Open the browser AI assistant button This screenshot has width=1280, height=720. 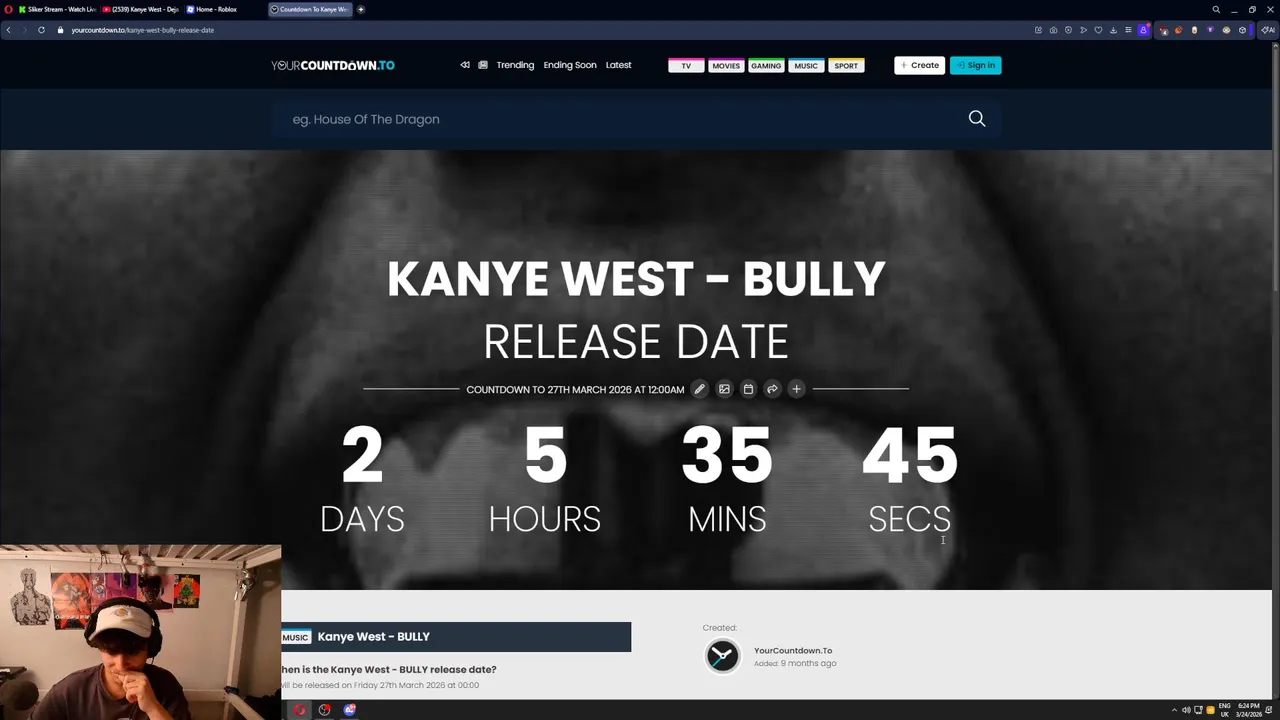pos(1268,30)
